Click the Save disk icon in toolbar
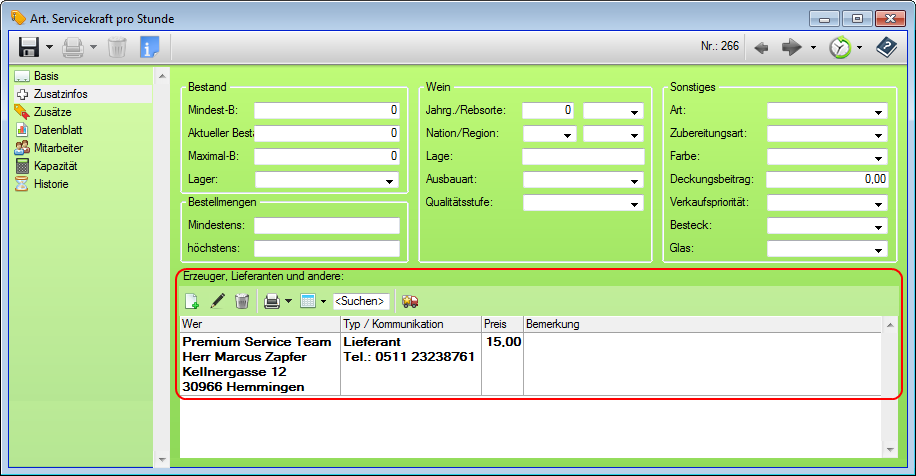The width and height of the screenshot is (916, 476). pyautogui.click(x=29, y=47)
